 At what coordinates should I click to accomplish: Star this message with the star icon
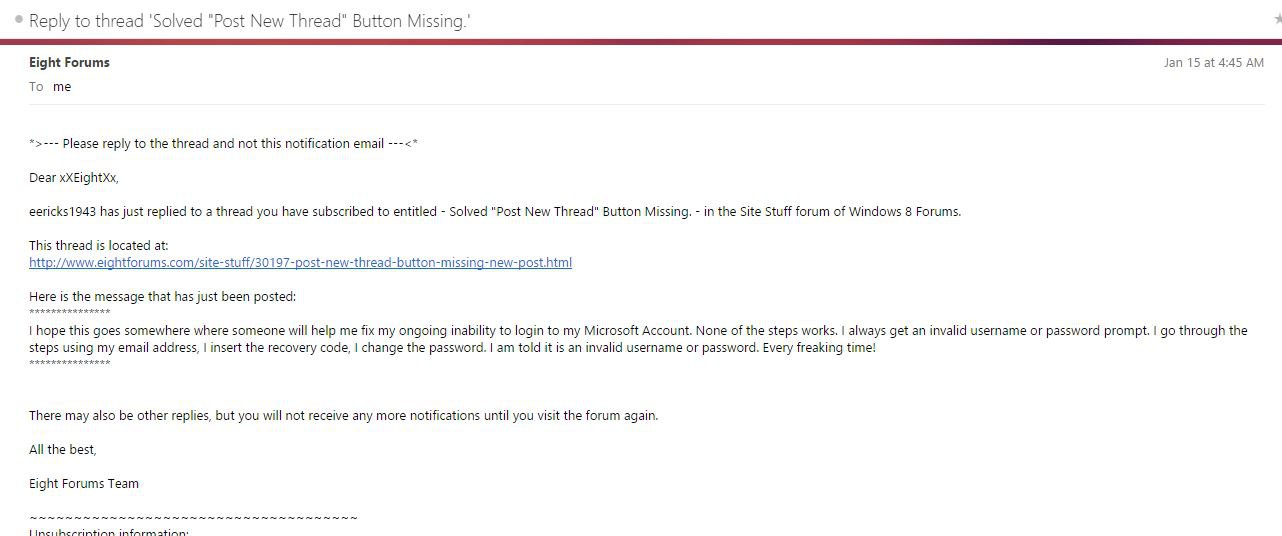pos(1278,20)
